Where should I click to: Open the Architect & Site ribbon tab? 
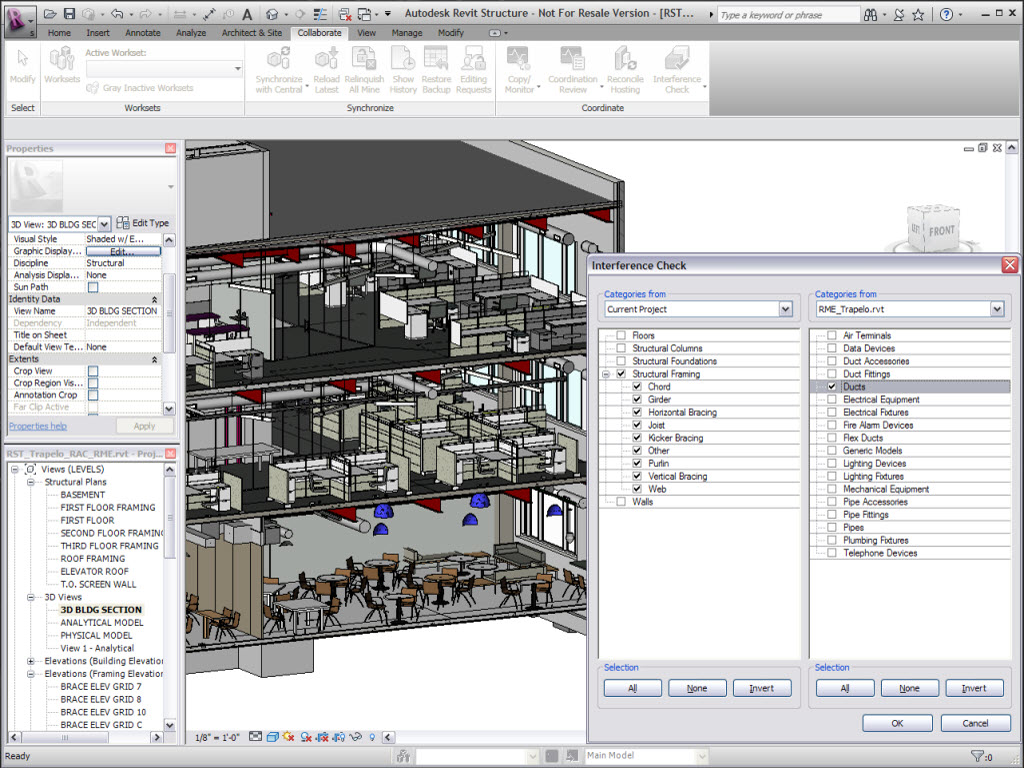point(252,33)
